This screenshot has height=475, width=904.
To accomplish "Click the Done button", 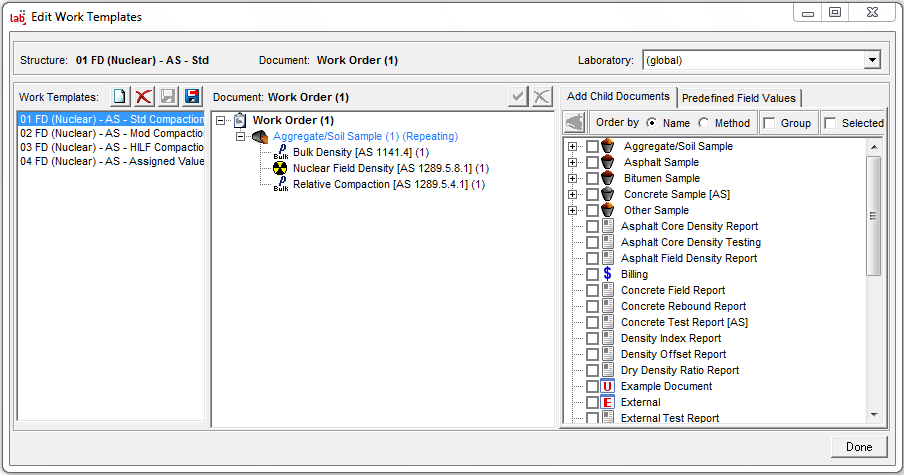I will pos(858,447).
